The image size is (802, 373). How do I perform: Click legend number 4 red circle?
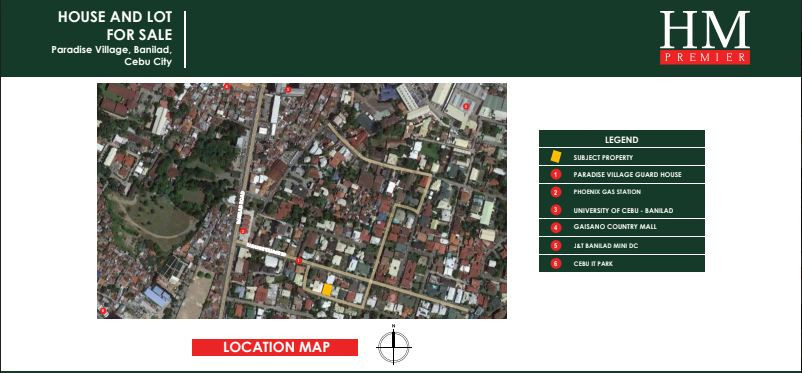[x=556, y=227]
